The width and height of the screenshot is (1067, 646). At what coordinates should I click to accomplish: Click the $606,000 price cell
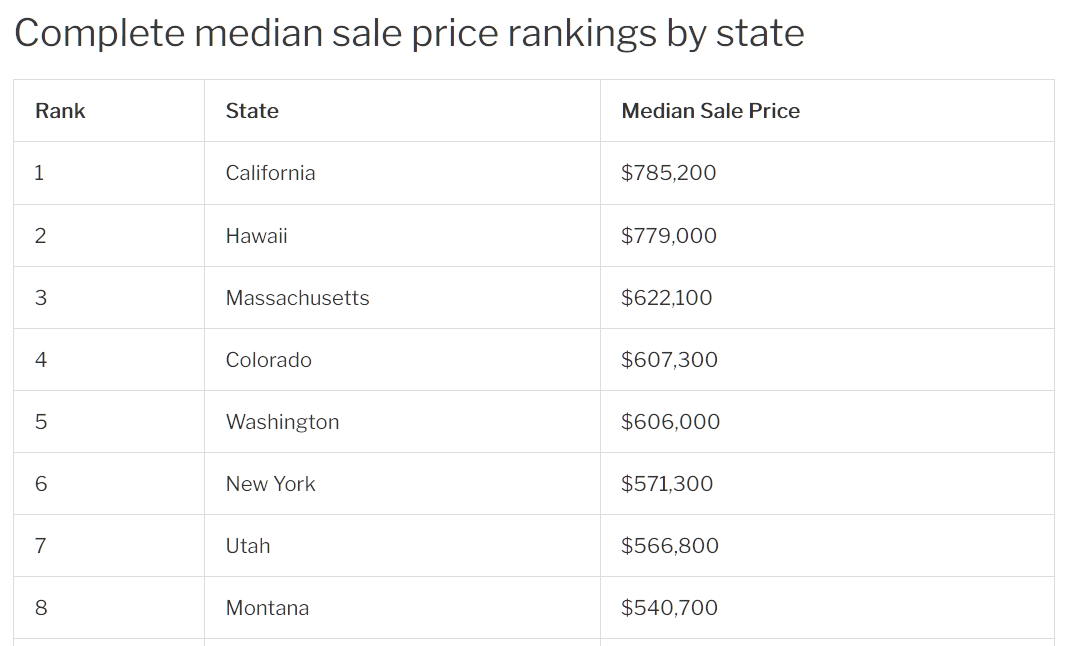(670, 422)
